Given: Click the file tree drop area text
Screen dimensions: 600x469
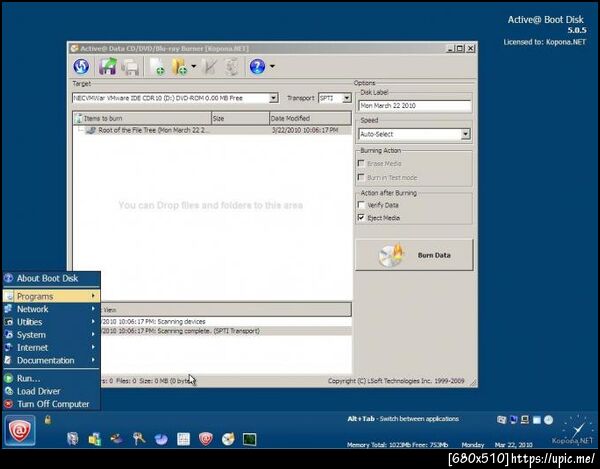Looking at the screenshot, I should [x=210, y=205].
